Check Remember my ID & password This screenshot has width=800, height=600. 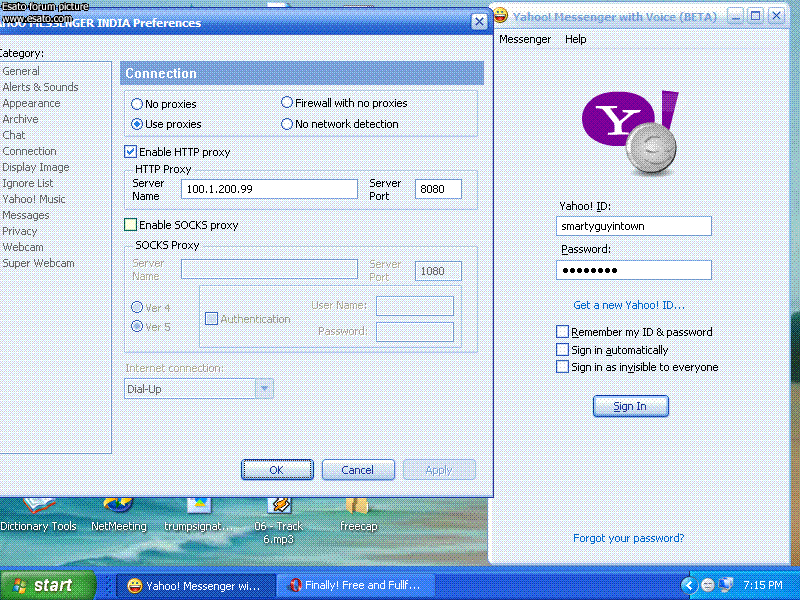562,332
